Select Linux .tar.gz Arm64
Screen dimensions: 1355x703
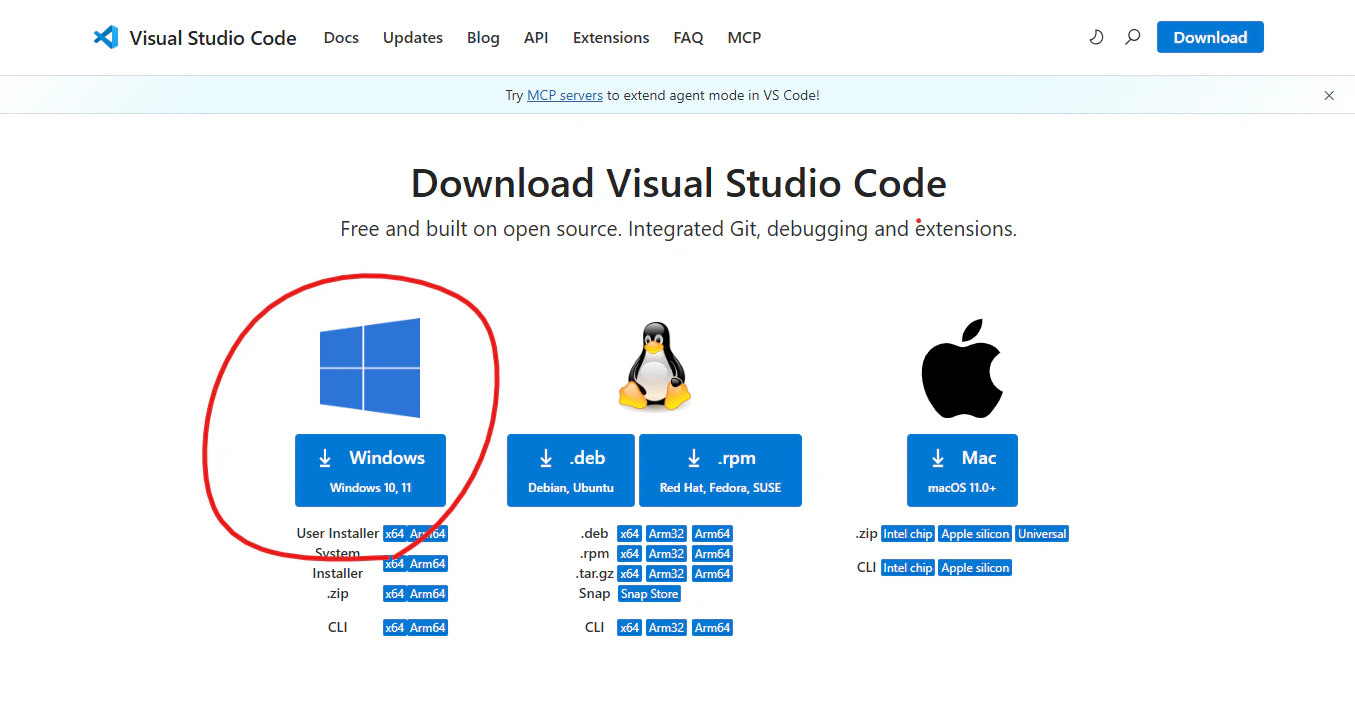[712, 574]
